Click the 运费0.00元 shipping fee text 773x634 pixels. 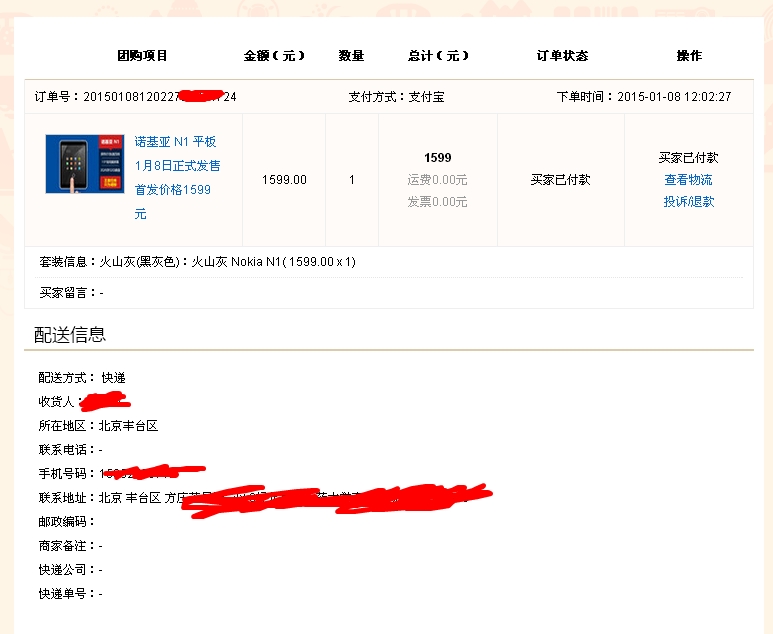(437, 180)
